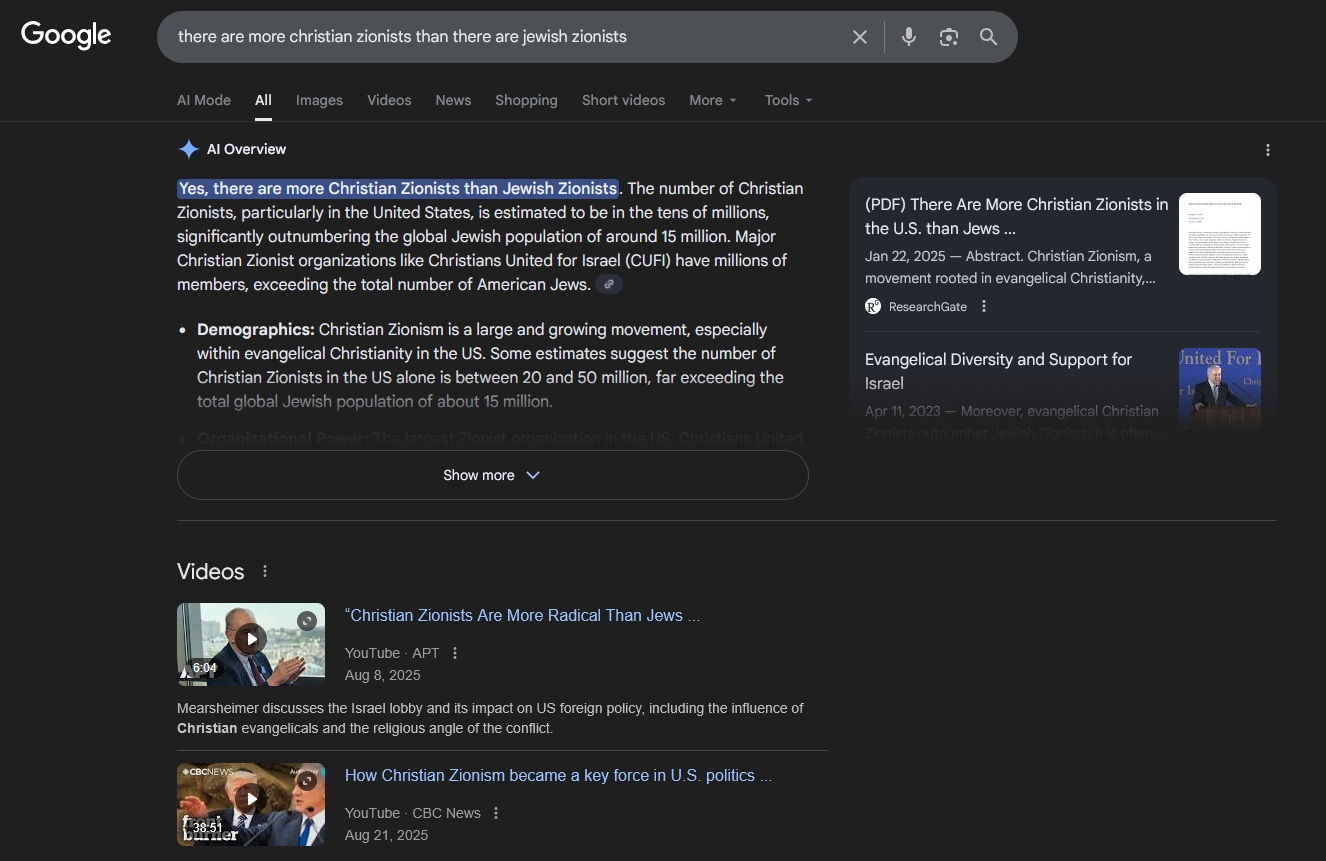The width and height of the screenshot is (1326, 861).
Task: Start voice search with the microphone icon
Action: (909, 37)
